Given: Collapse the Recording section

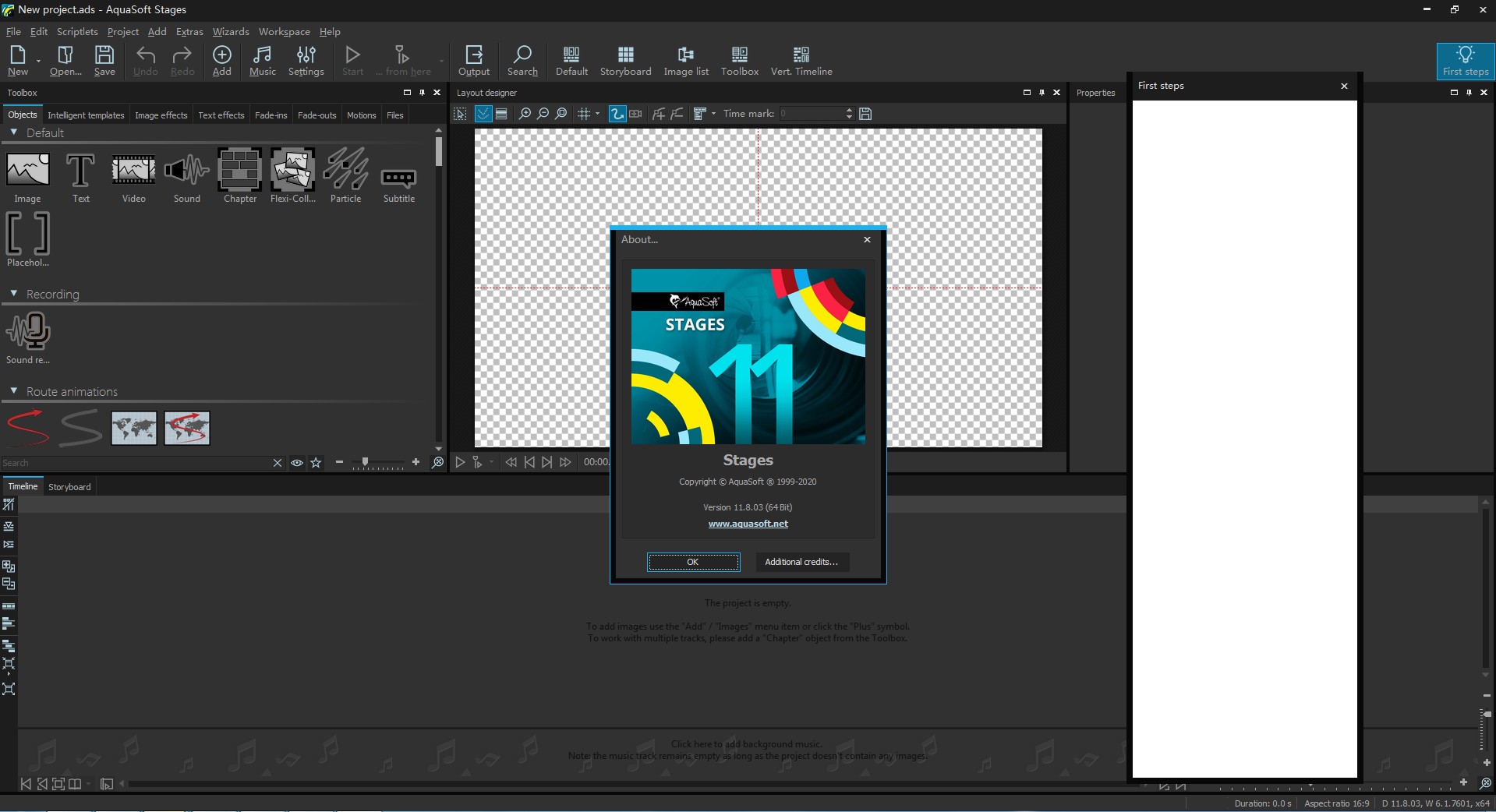Looking at the screenshot, I should 14,294.
